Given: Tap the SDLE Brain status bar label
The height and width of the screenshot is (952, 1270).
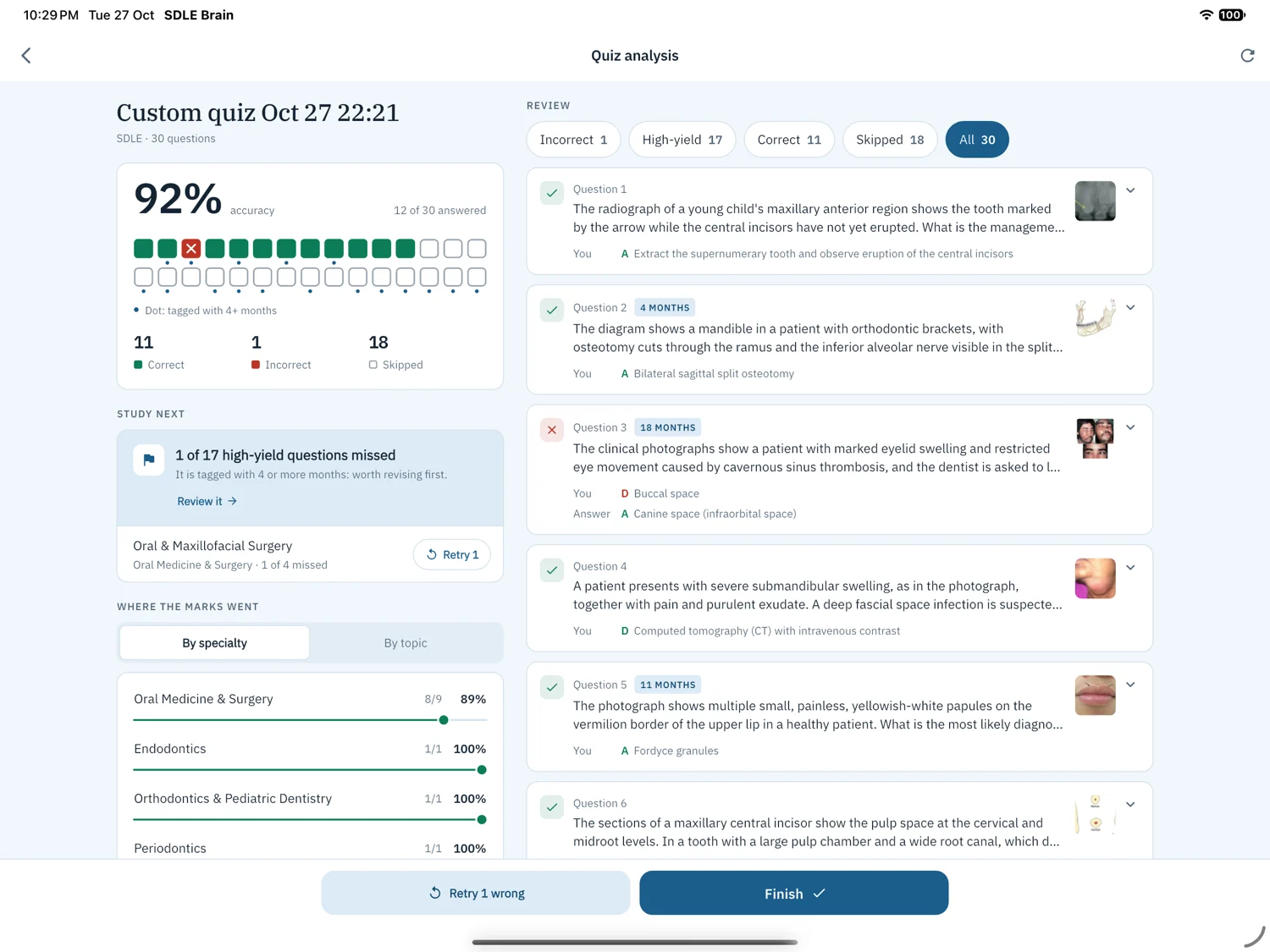Looking at the screenshot, I should click(199, 15).
